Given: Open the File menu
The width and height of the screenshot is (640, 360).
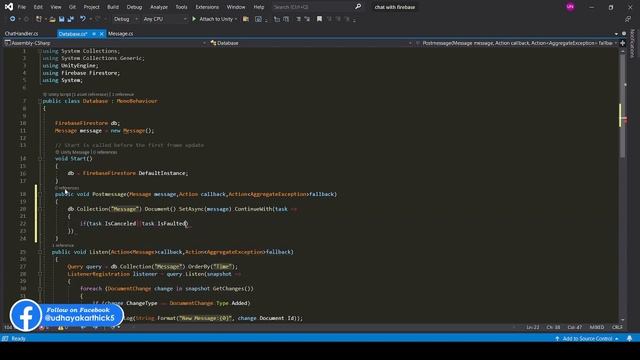Looking at the screenshot, I should pyautogui.click(x=22, y=7).
